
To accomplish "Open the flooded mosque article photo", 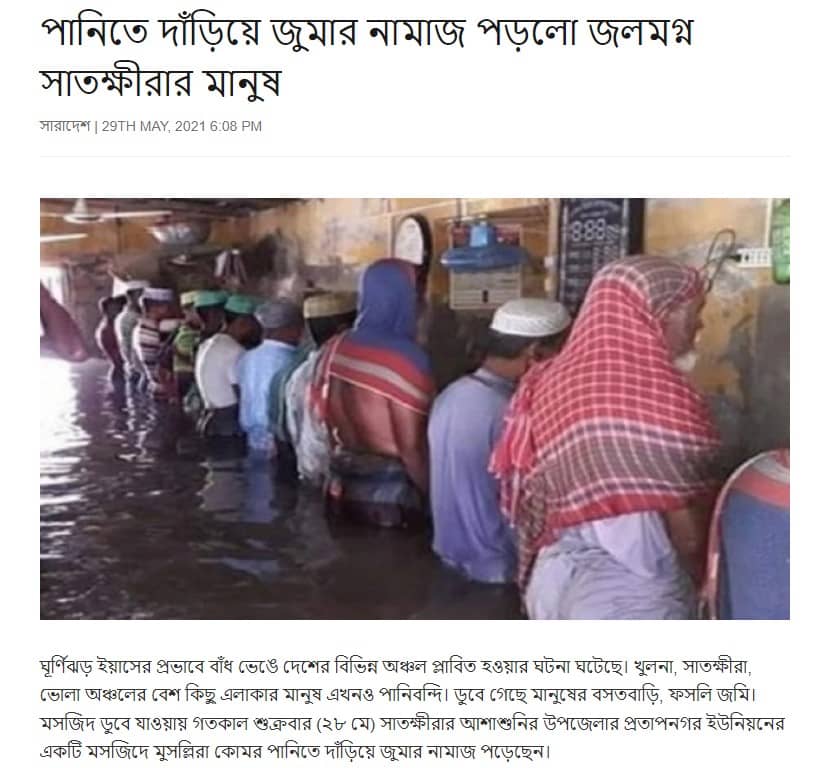I will (x=415, y=409).
